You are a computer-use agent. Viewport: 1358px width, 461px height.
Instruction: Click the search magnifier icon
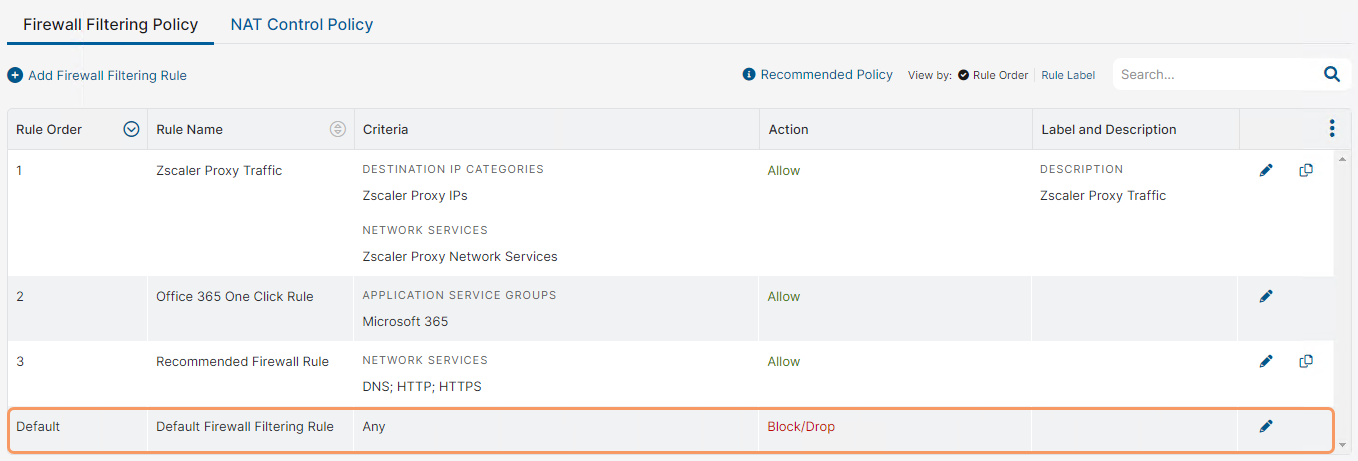point(1331,74)
